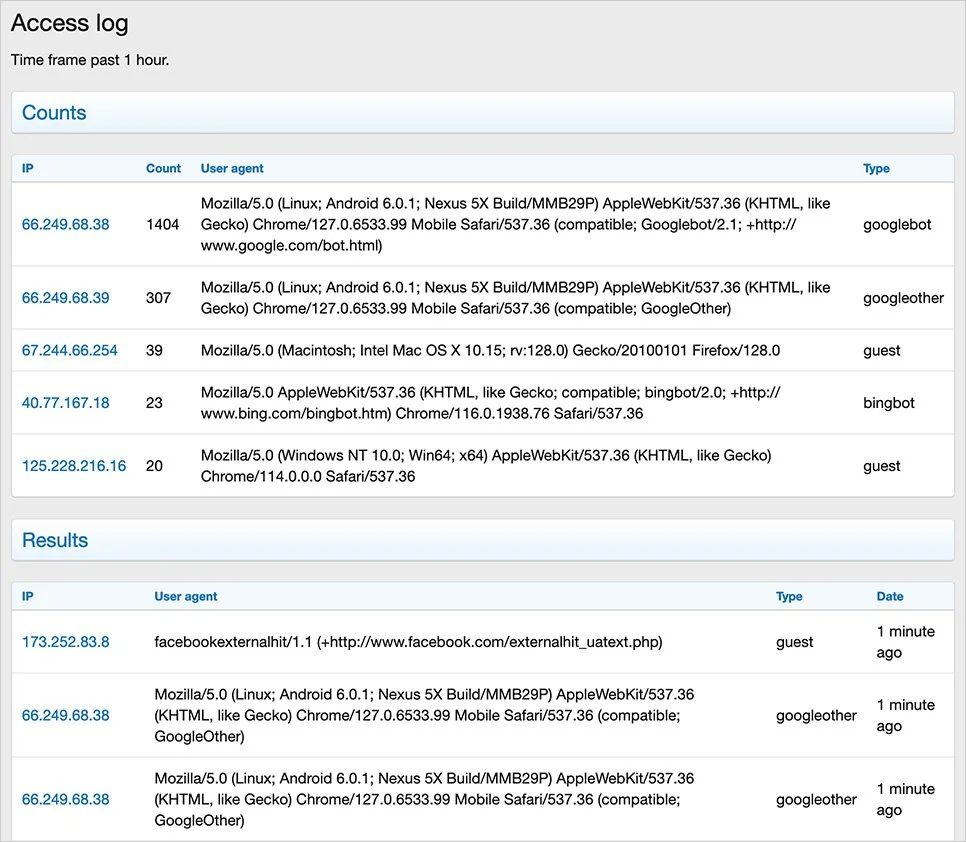Open IP link 125.228.216.16

[x=74, y=466]
